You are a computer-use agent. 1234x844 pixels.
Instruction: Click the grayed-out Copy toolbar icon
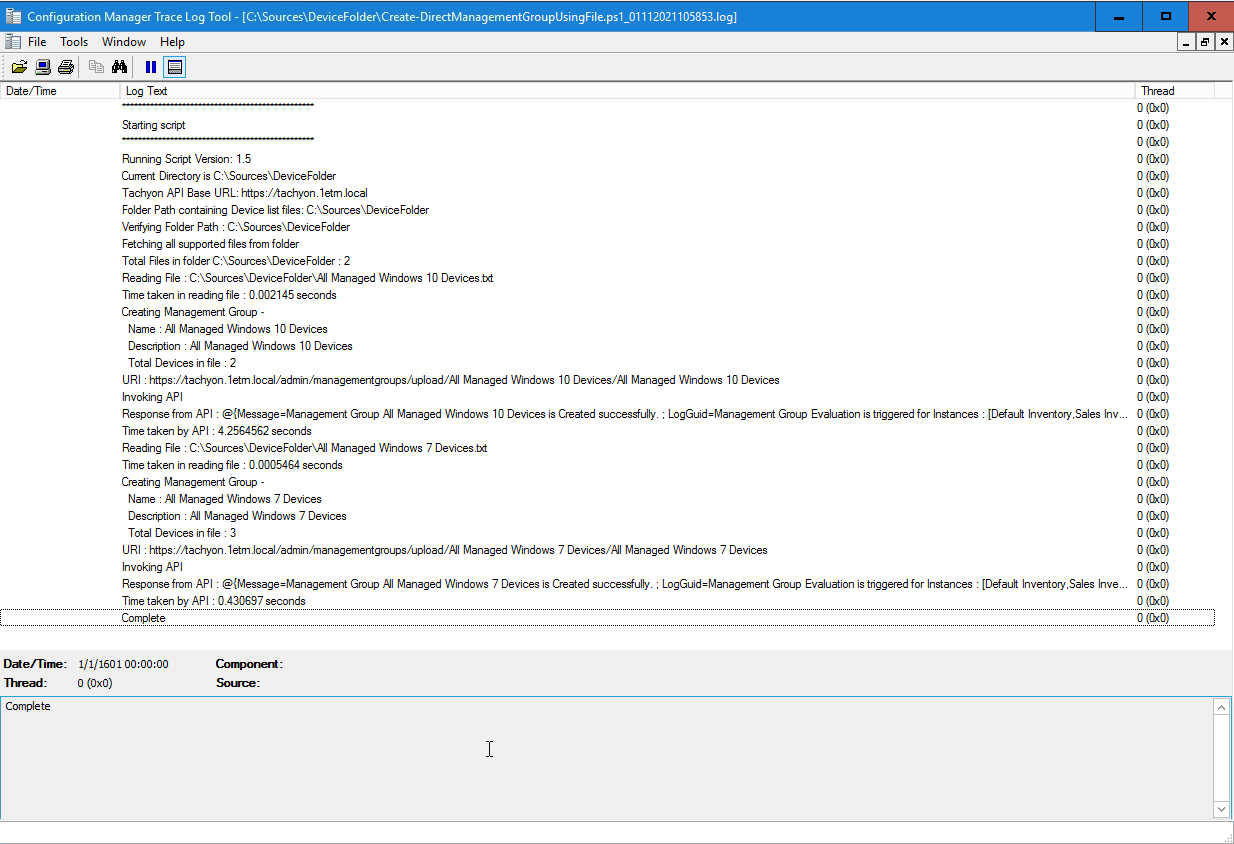(x=97, y=67)
